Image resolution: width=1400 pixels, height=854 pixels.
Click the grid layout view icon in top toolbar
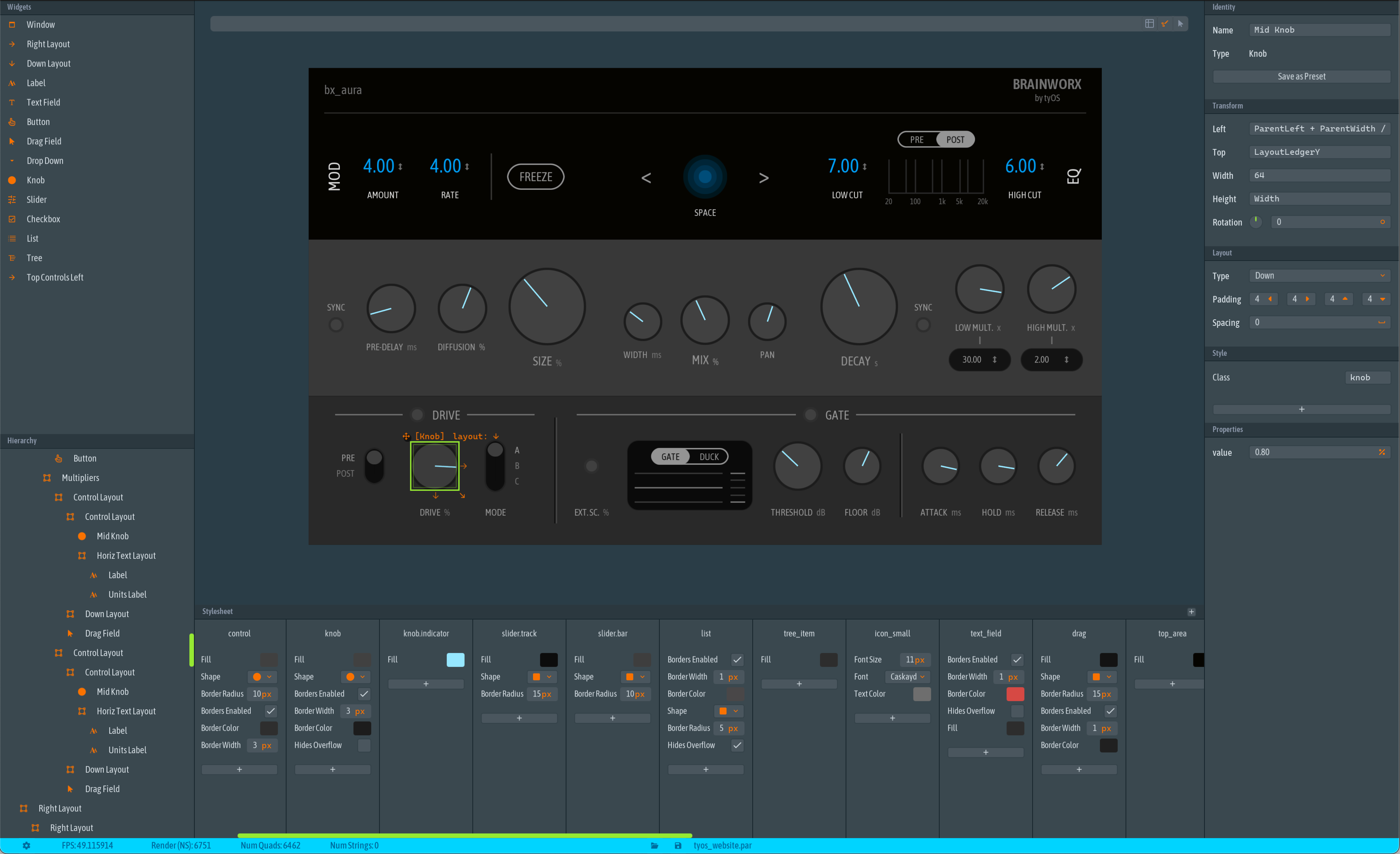(x=1149, y=23)
